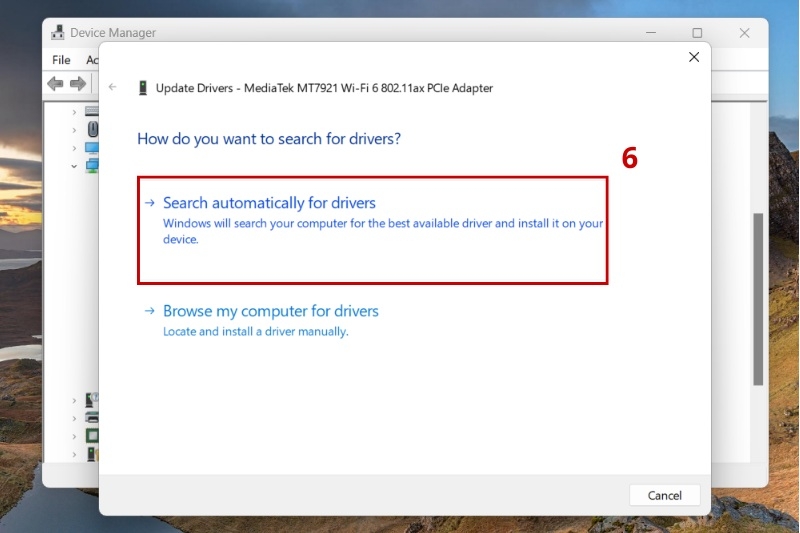Expand the monitor device category
800x533 pixels.
tap(74, 148)
